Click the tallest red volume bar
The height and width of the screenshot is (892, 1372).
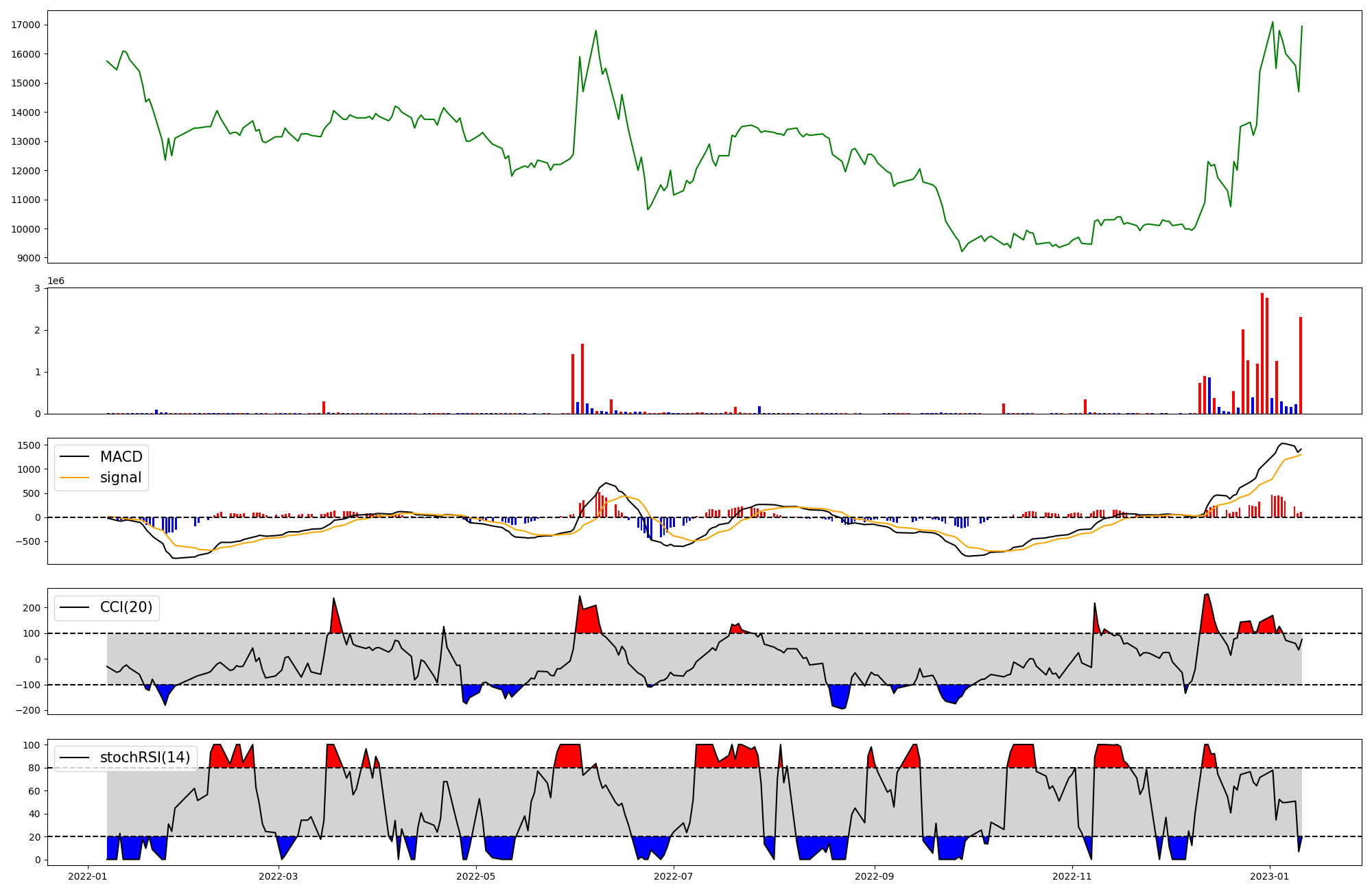point(1262,353)
